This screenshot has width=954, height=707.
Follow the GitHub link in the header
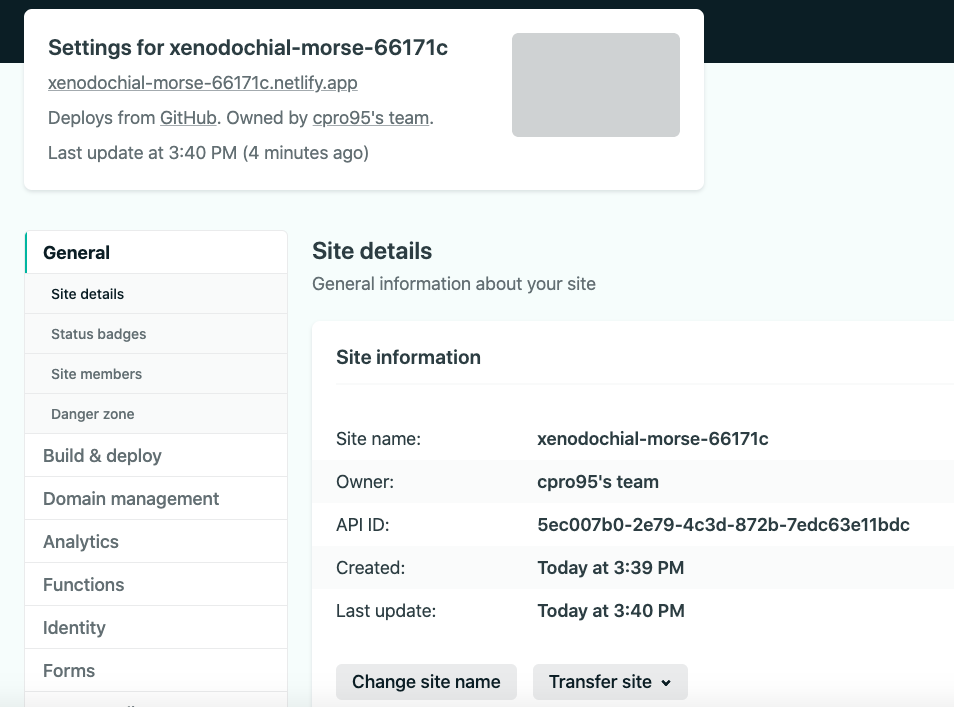coord(188,117)
